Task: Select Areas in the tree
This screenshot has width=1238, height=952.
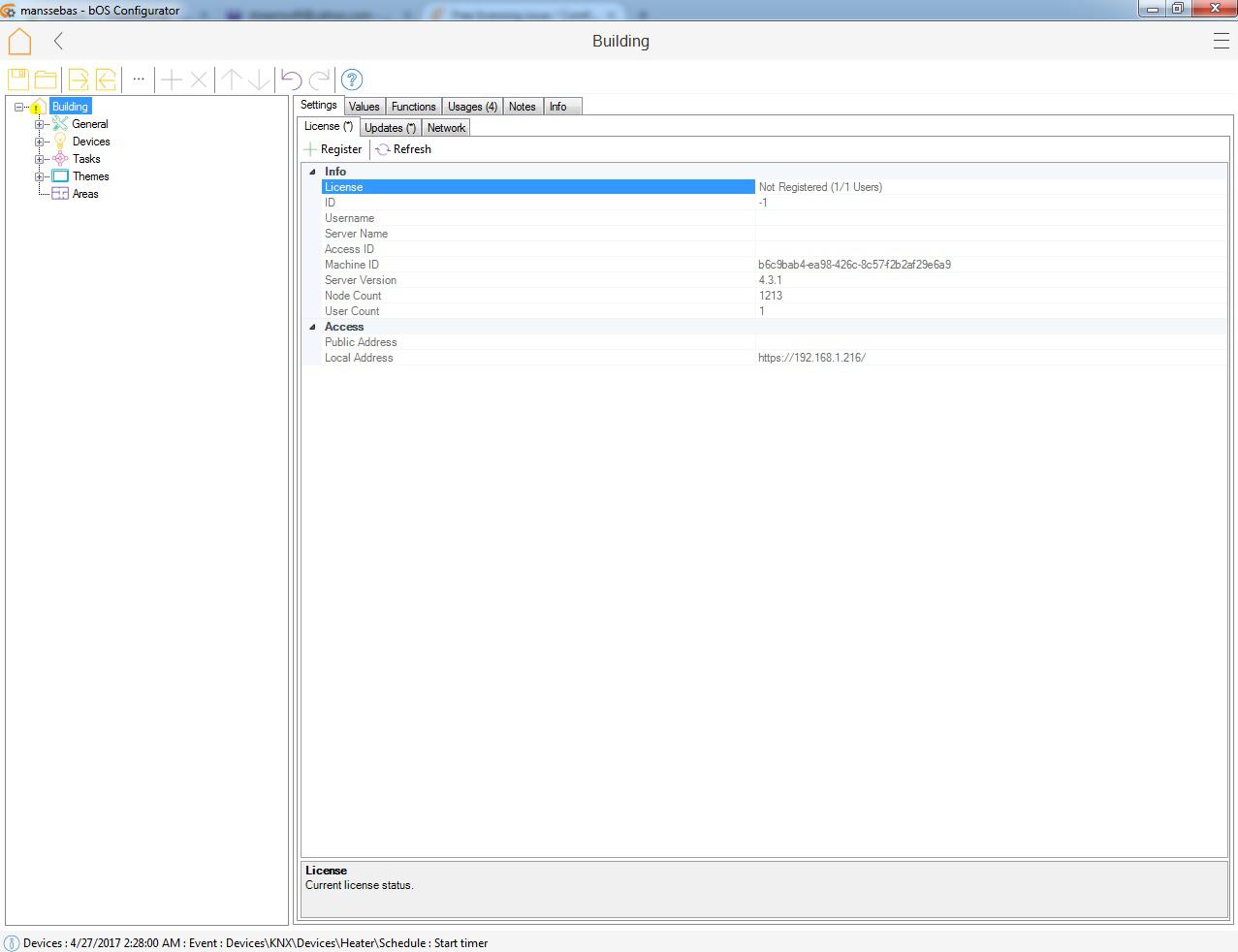Action: (x=85, y=194)
